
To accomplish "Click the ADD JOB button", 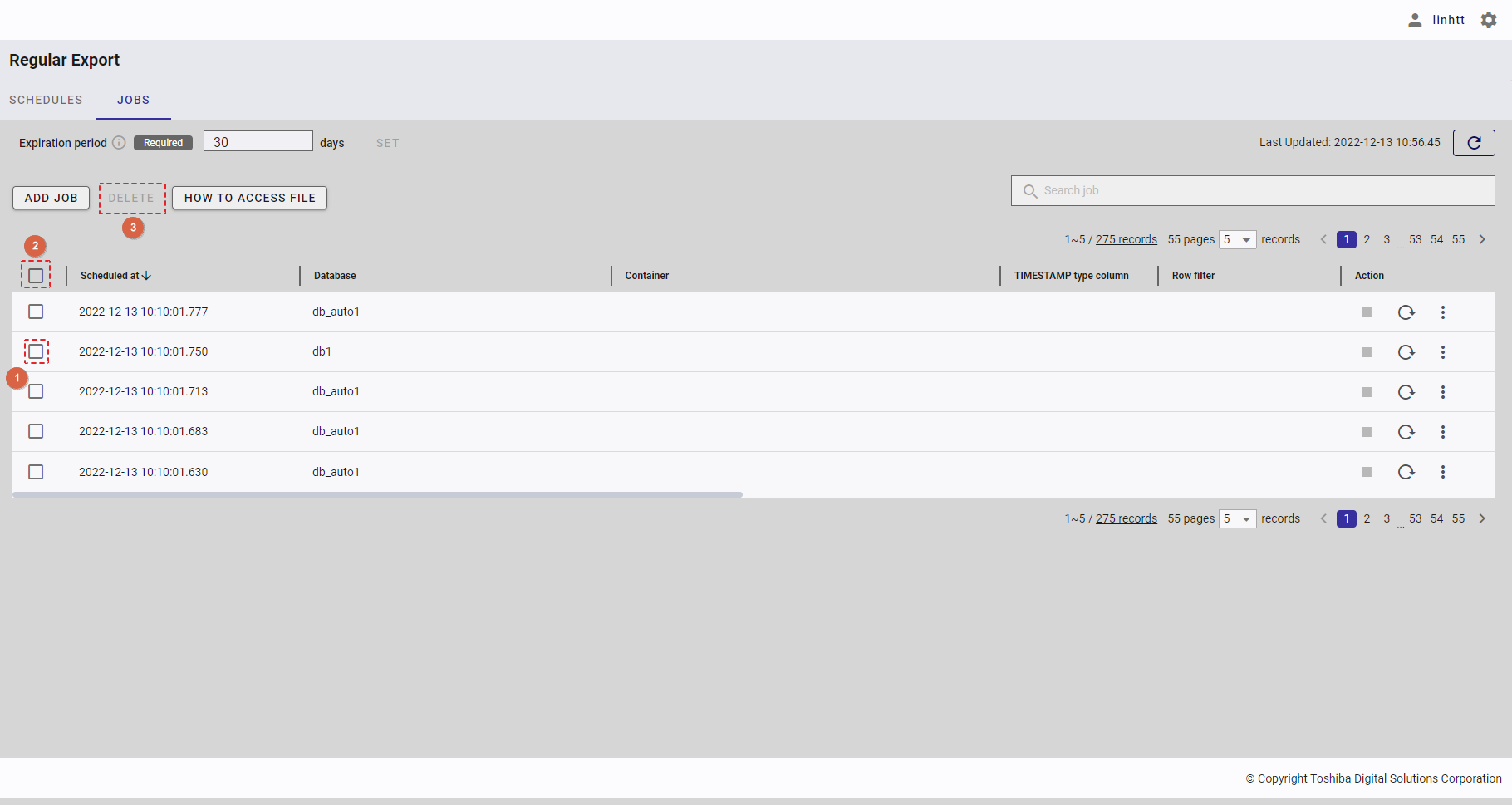I will [51, 198].
